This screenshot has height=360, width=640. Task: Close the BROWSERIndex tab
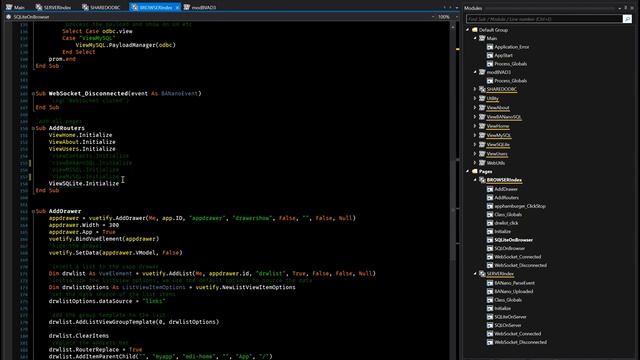(x=177, y=7)
